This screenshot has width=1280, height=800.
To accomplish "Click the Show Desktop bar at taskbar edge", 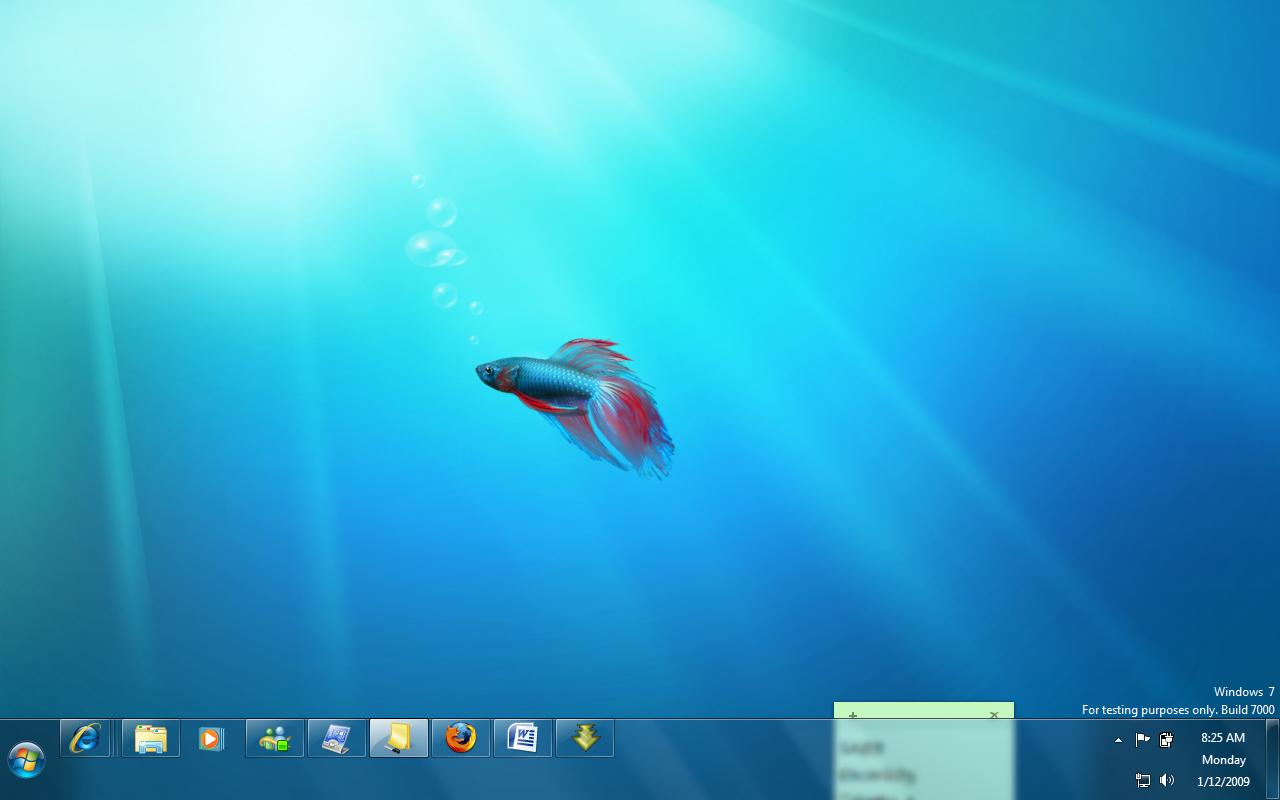I will (1272, 759).
